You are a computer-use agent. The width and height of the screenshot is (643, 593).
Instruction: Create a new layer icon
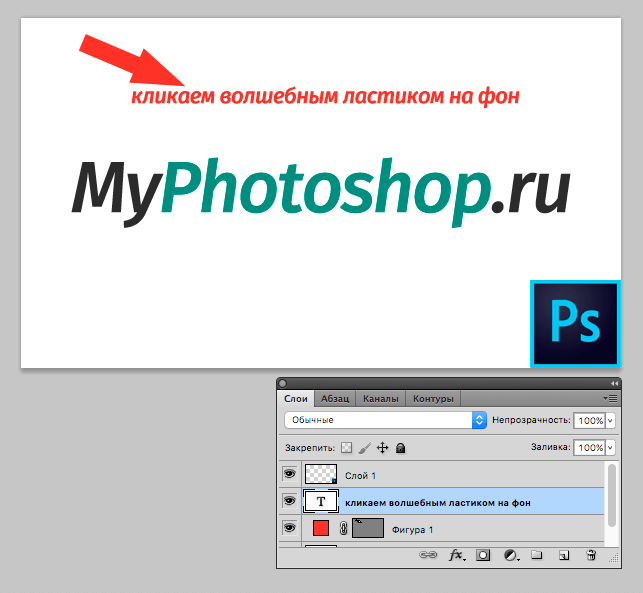pyautogui.click(x=564, y=555)
